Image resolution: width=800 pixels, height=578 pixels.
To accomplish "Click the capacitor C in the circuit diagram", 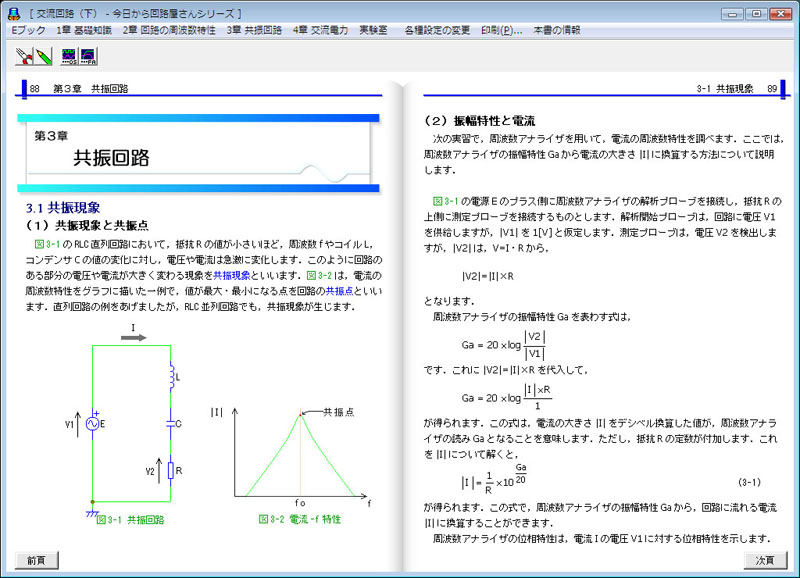I will pyautogui.click(x=170, y=423).
